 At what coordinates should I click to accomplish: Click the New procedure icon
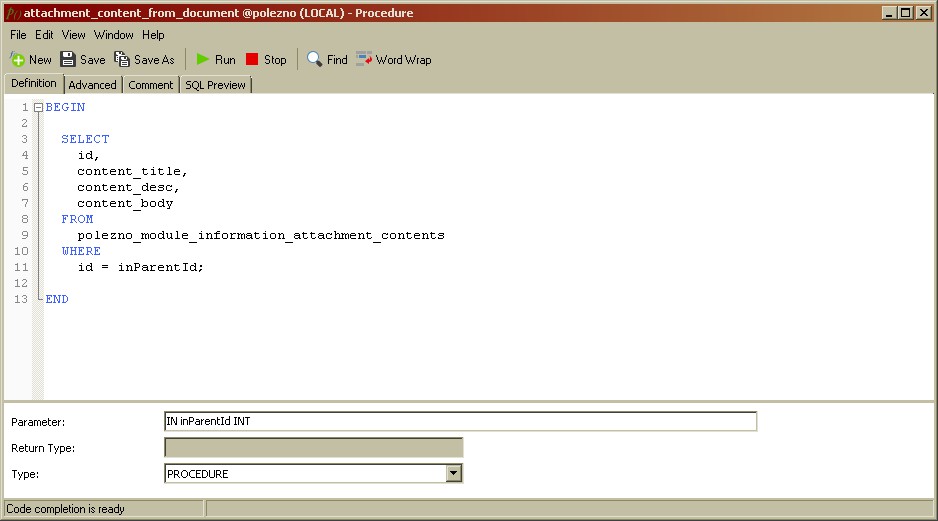(x=17, y=59)
